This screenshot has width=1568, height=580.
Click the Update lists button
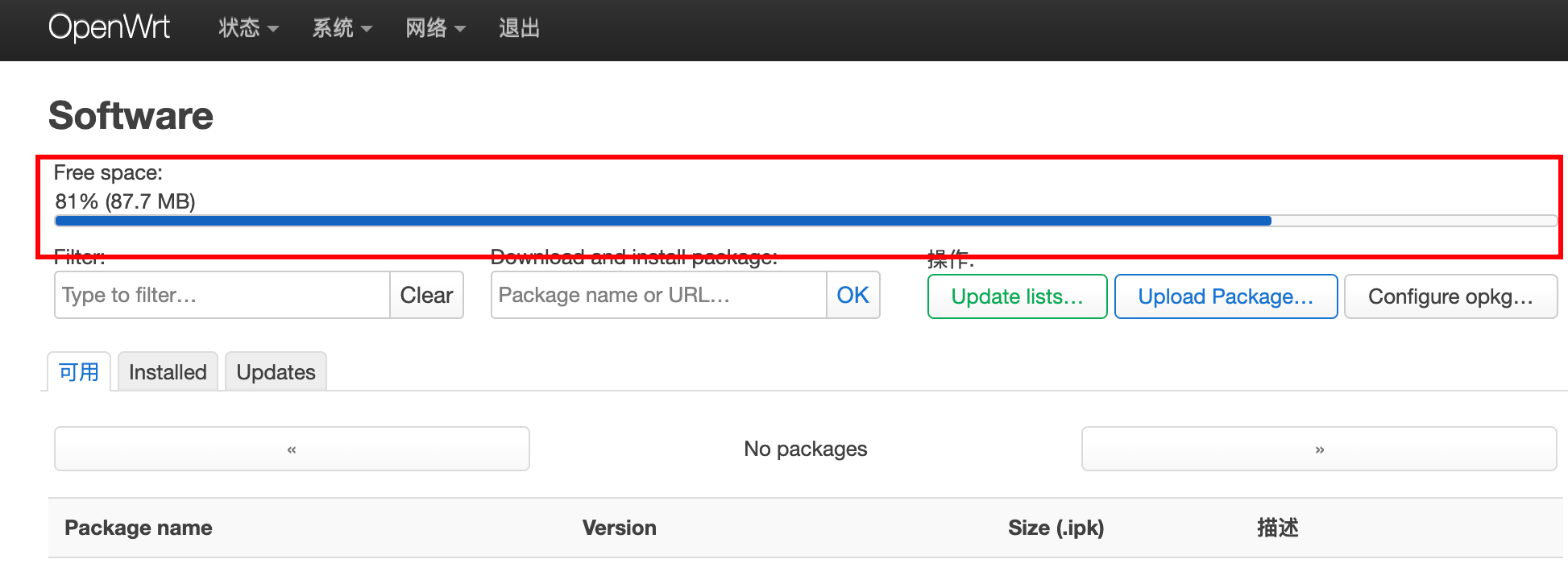point(1017,296)
